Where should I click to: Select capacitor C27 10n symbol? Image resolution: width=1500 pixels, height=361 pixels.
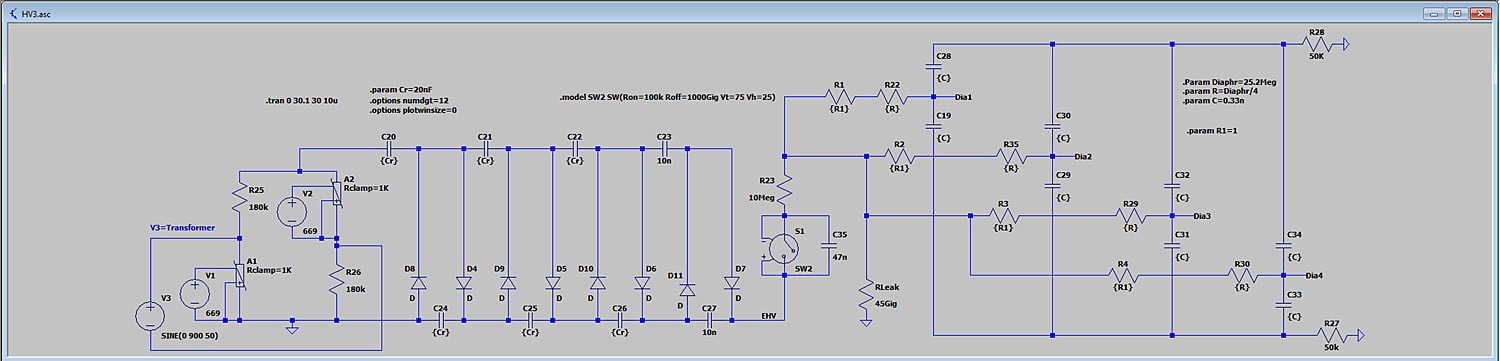pyautogui.click(x=709, y=320)
